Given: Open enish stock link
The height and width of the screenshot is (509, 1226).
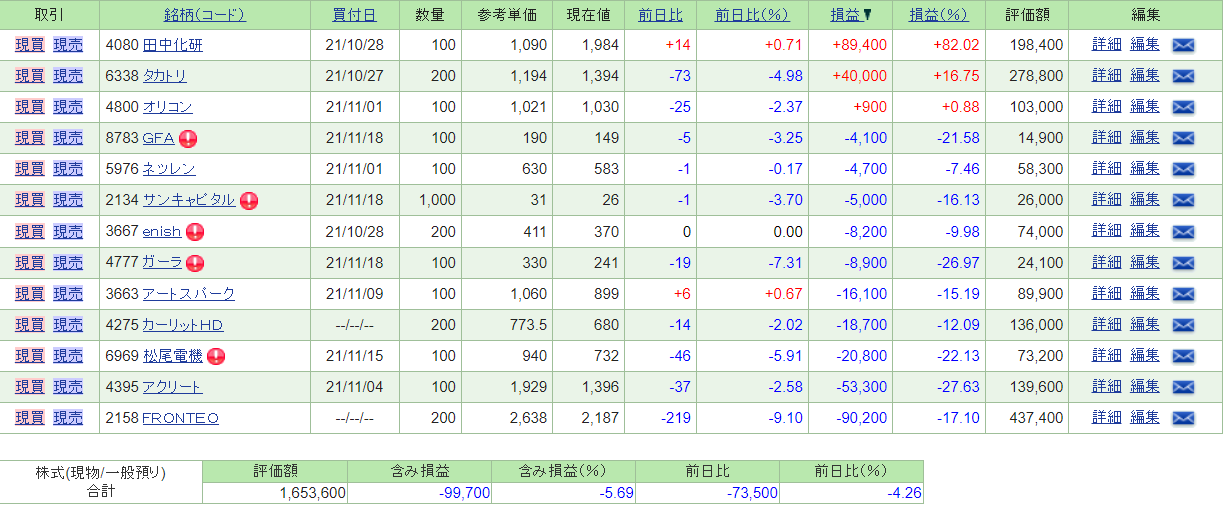Looking at the screenshot, I should click(162, 232).
